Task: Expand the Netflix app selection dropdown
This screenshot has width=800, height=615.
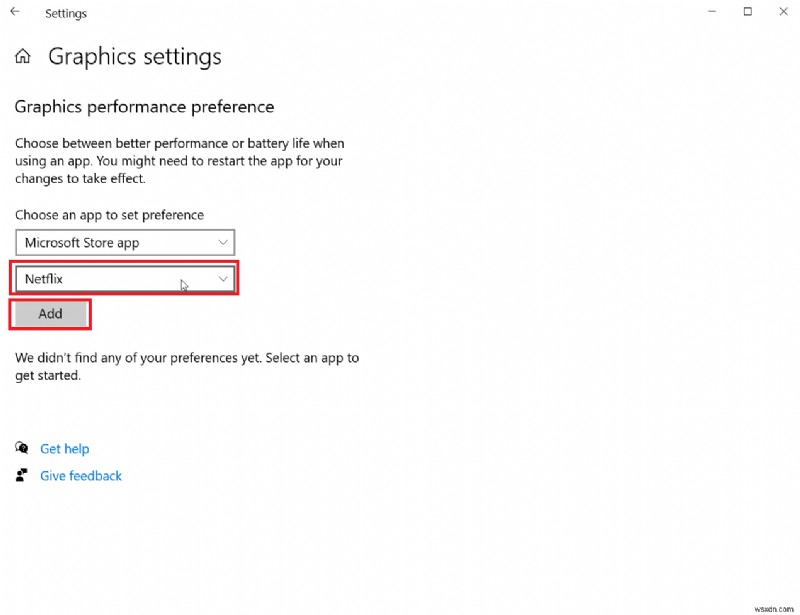Action: pyautogui.click(x=124, y=278)
